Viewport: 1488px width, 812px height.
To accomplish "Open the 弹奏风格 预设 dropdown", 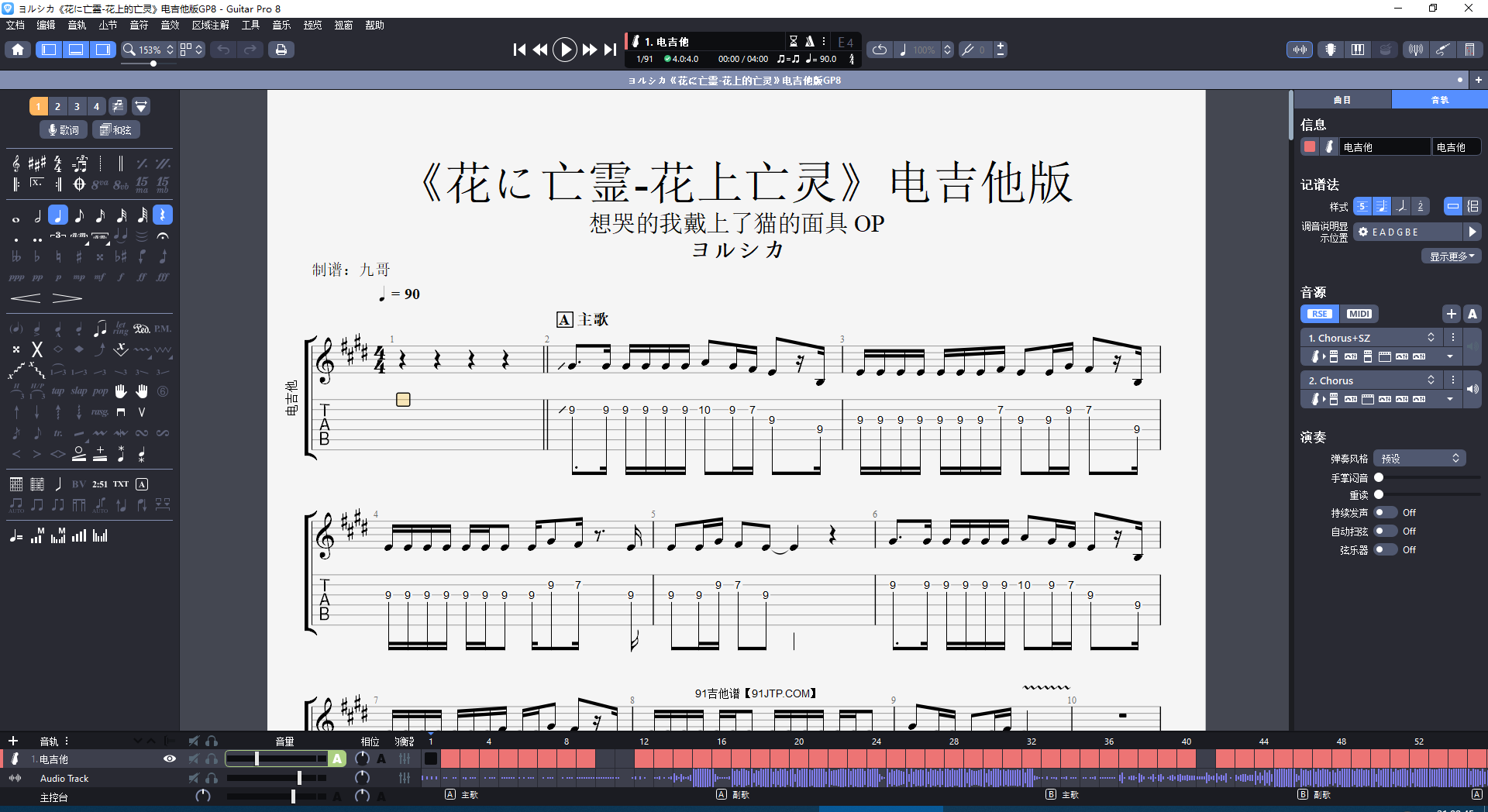I will pyautogui.click(x=1419, y=459).
